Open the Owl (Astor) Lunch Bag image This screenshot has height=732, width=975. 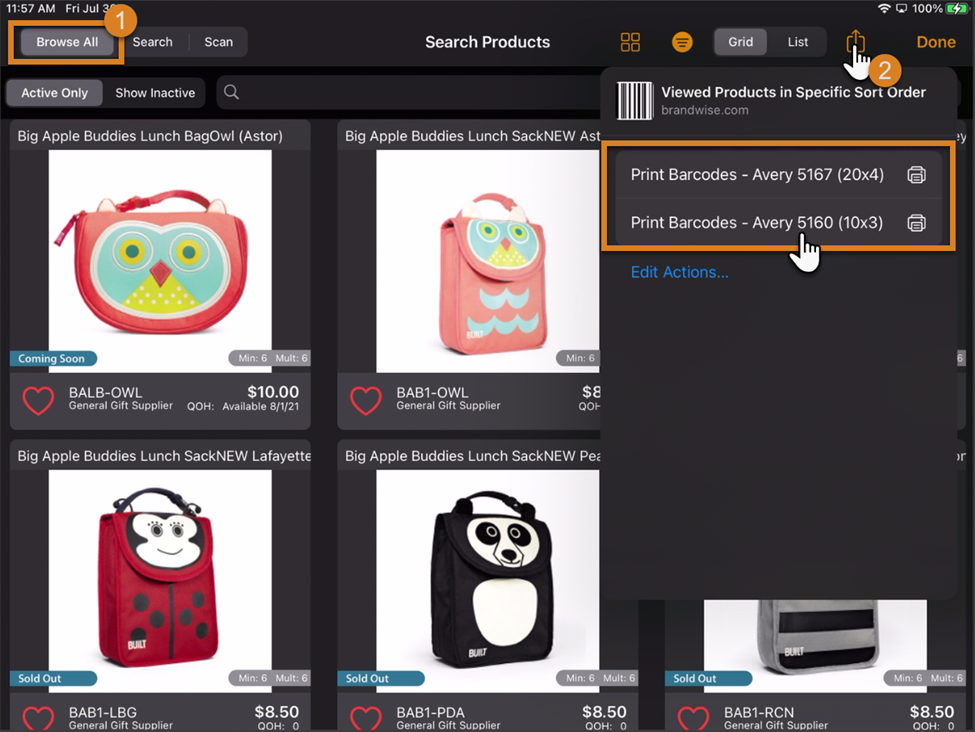click(x=160, y=261)
